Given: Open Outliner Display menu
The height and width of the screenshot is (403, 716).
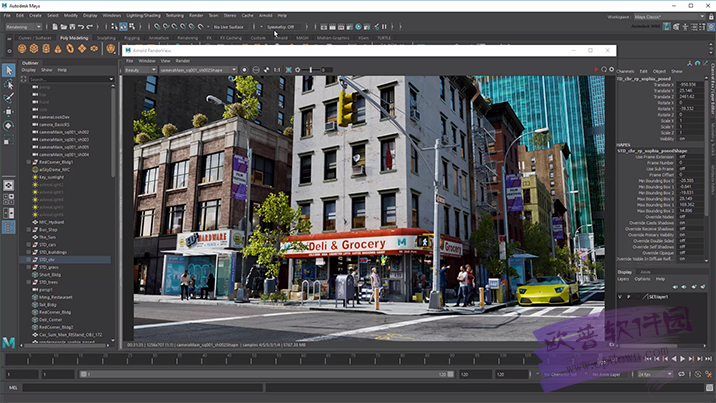Looking at the screenshot, I should tap(28, 70).
